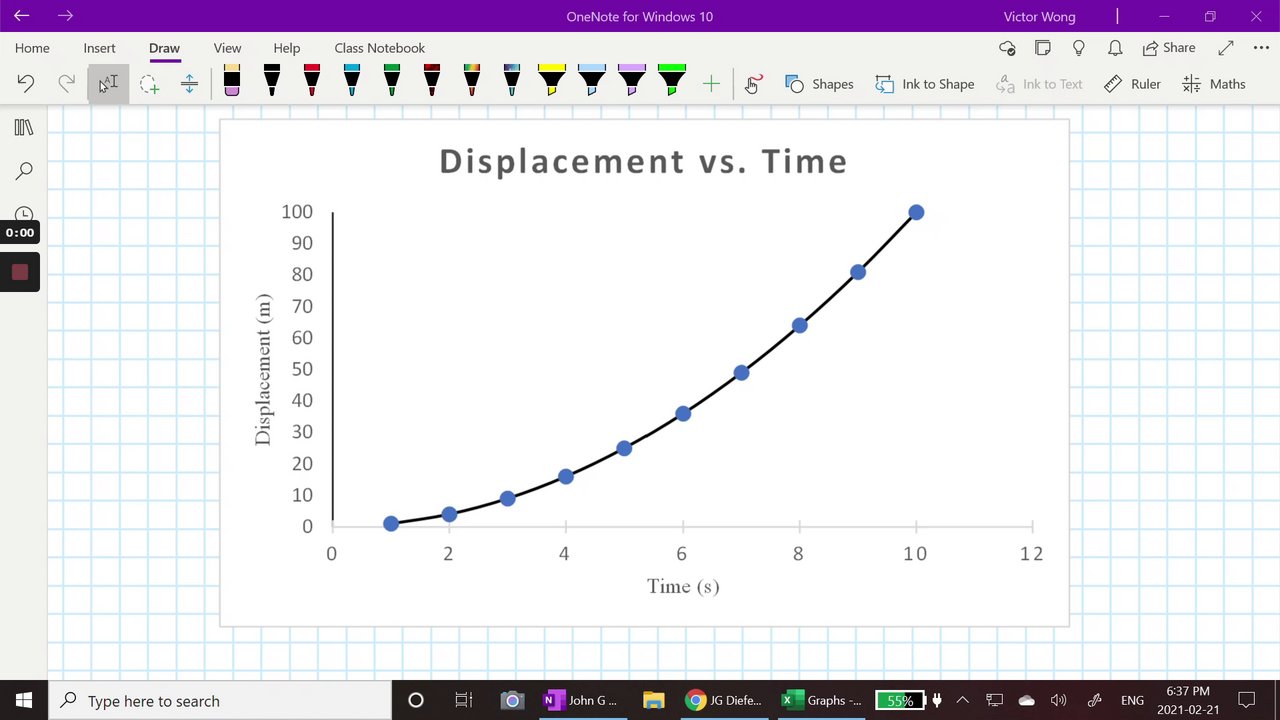Open Cortana from the taskbar

(416, 700)
